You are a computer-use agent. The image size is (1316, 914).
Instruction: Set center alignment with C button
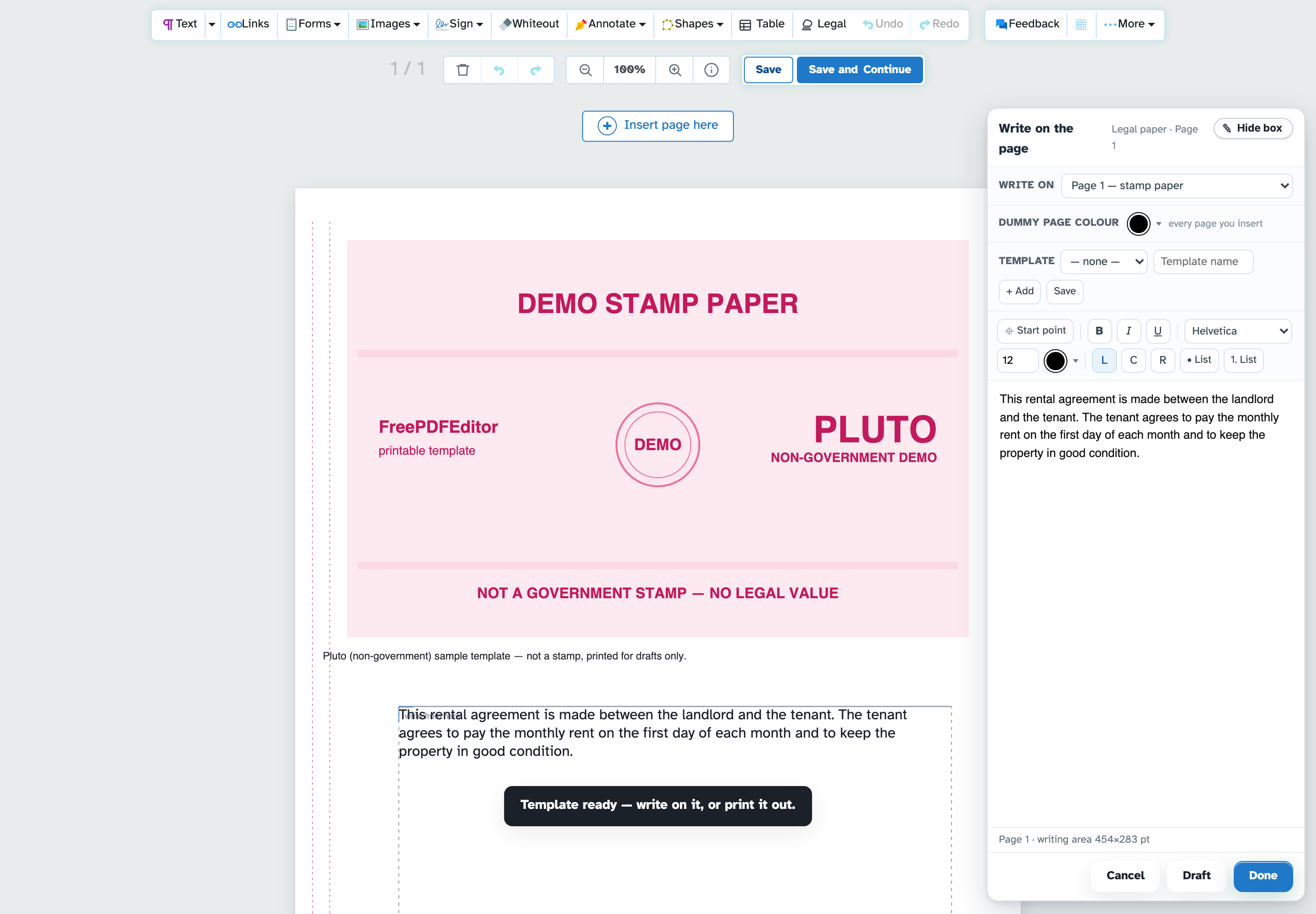pos(1133,360)
